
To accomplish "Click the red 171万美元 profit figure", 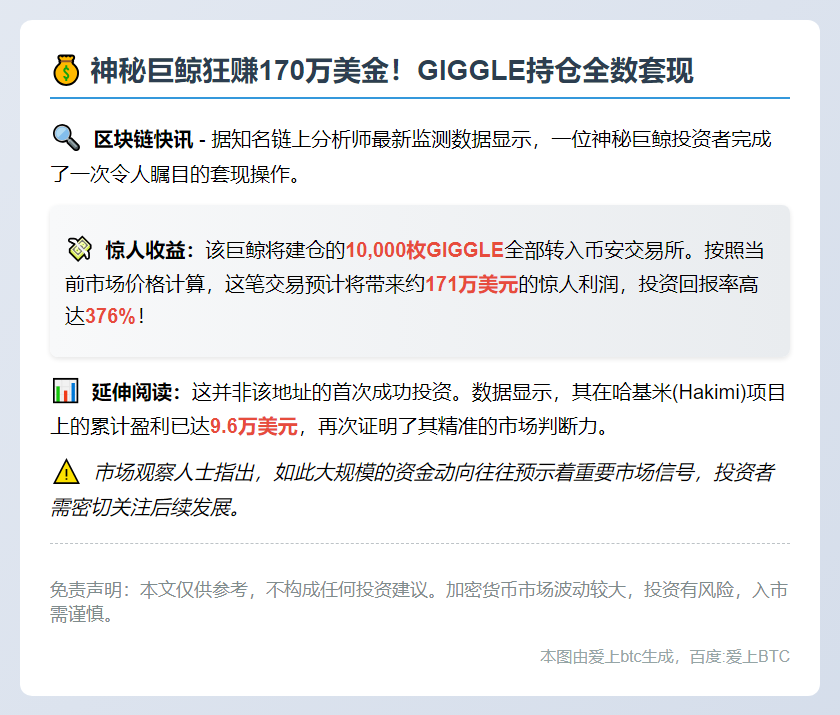I will point(471,285).
